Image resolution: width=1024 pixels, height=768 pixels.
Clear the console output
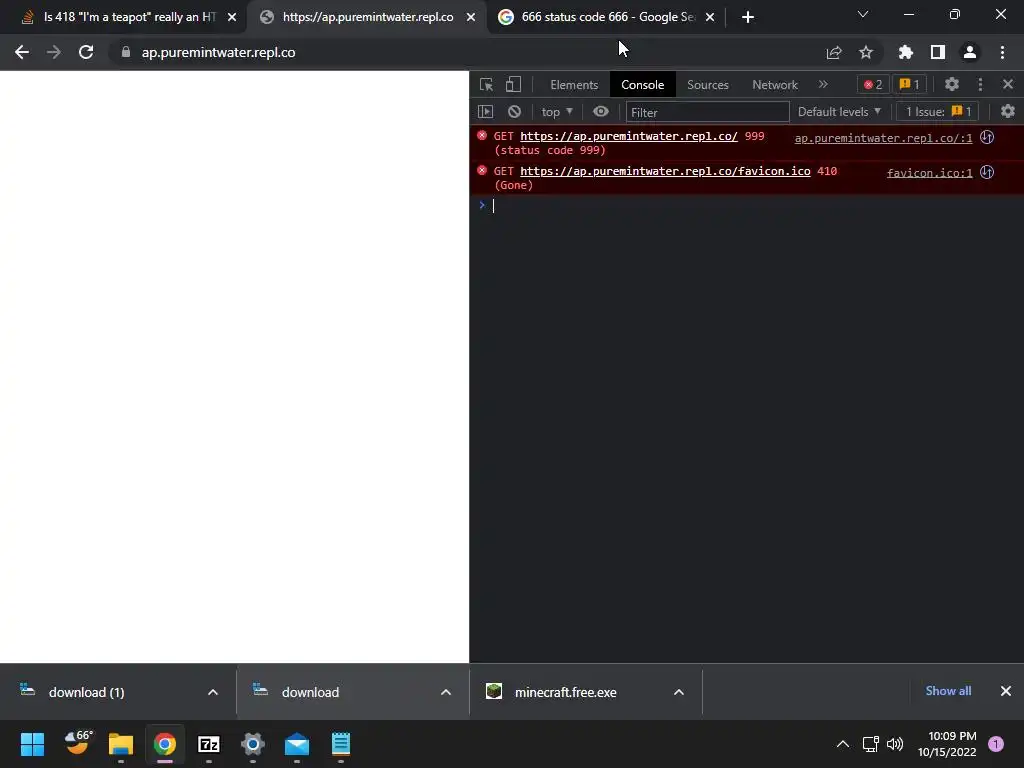click(x=515, y=112)
